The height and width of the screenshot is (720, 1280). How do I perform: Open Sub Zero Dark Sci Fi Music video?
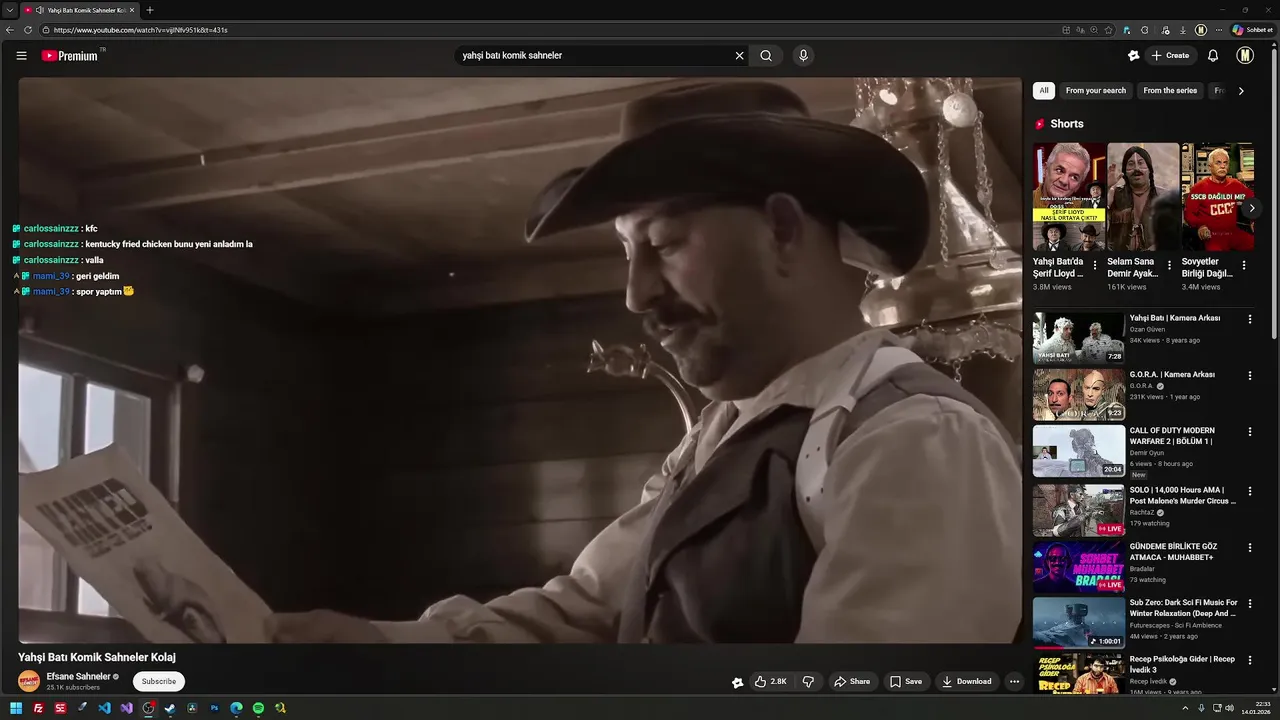pos(1079,623)
